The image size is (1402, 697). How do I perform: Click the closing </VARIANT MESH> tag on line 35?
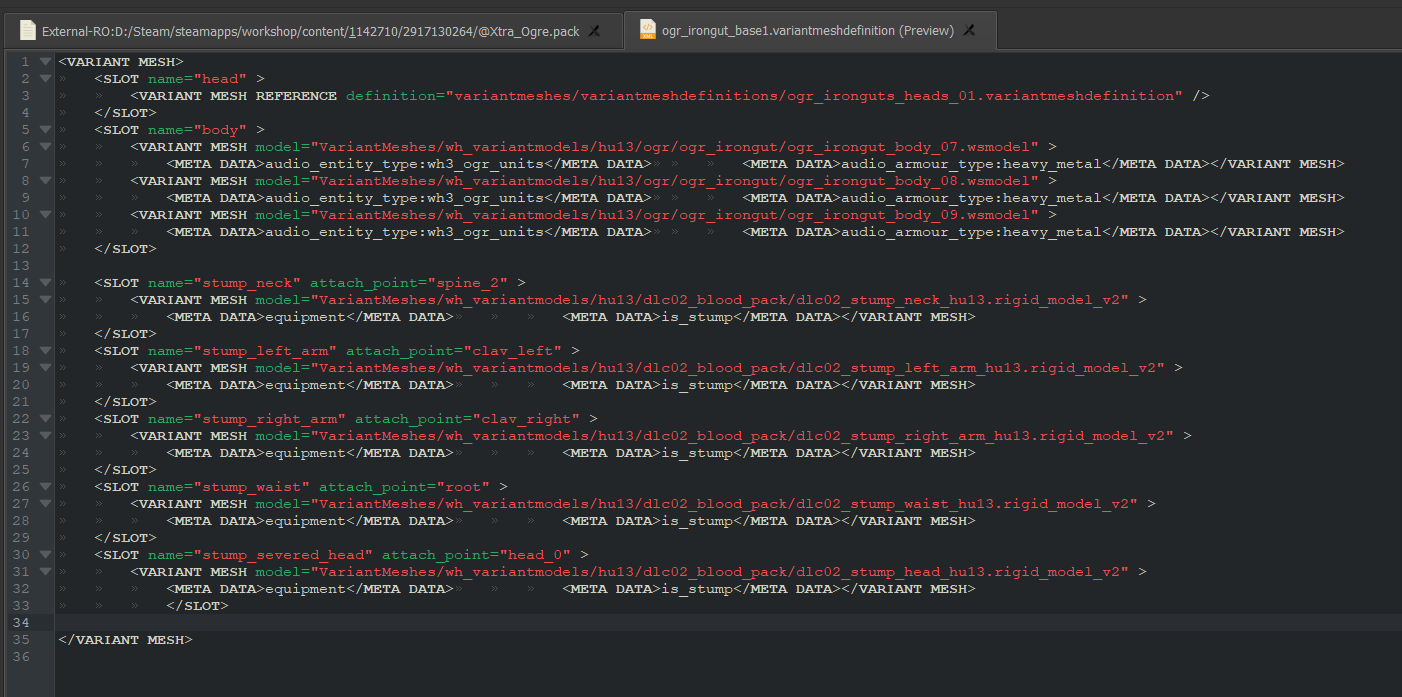(x=125, y=640)
